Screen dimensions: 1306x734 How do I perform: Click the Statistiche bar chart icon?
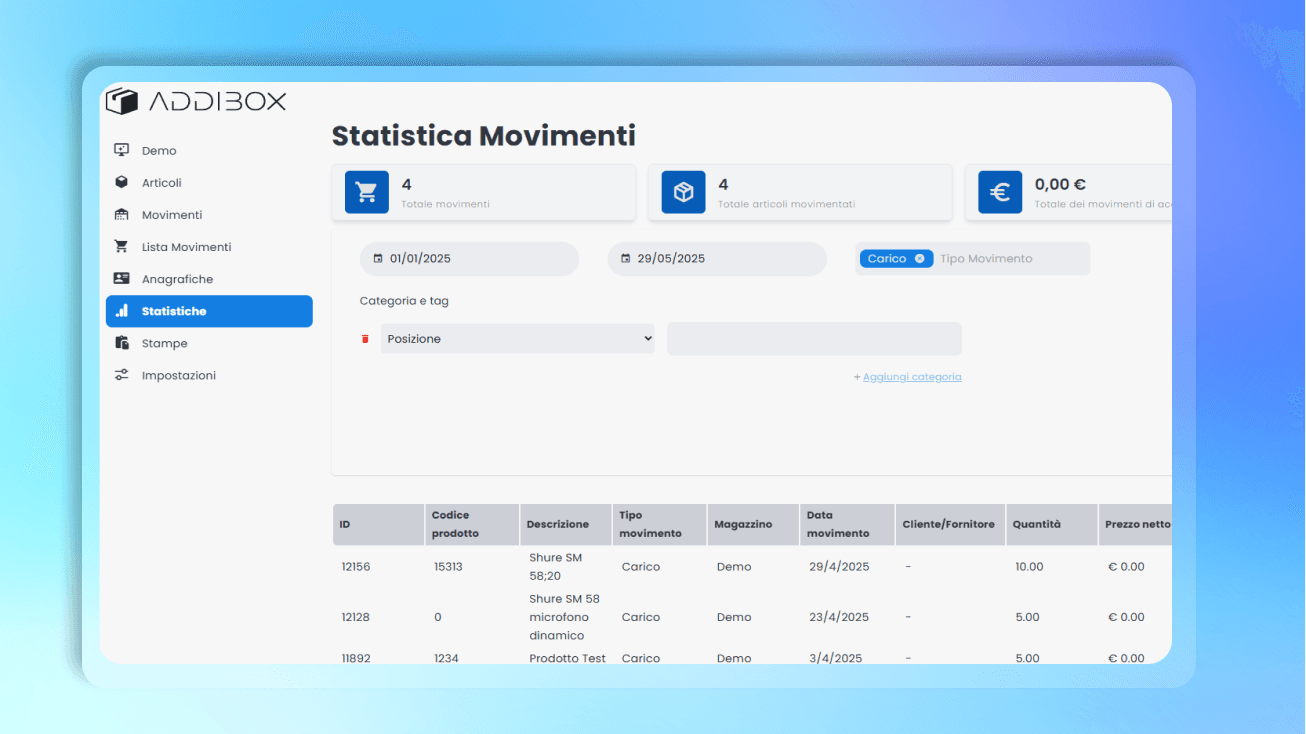click(122, 310)
